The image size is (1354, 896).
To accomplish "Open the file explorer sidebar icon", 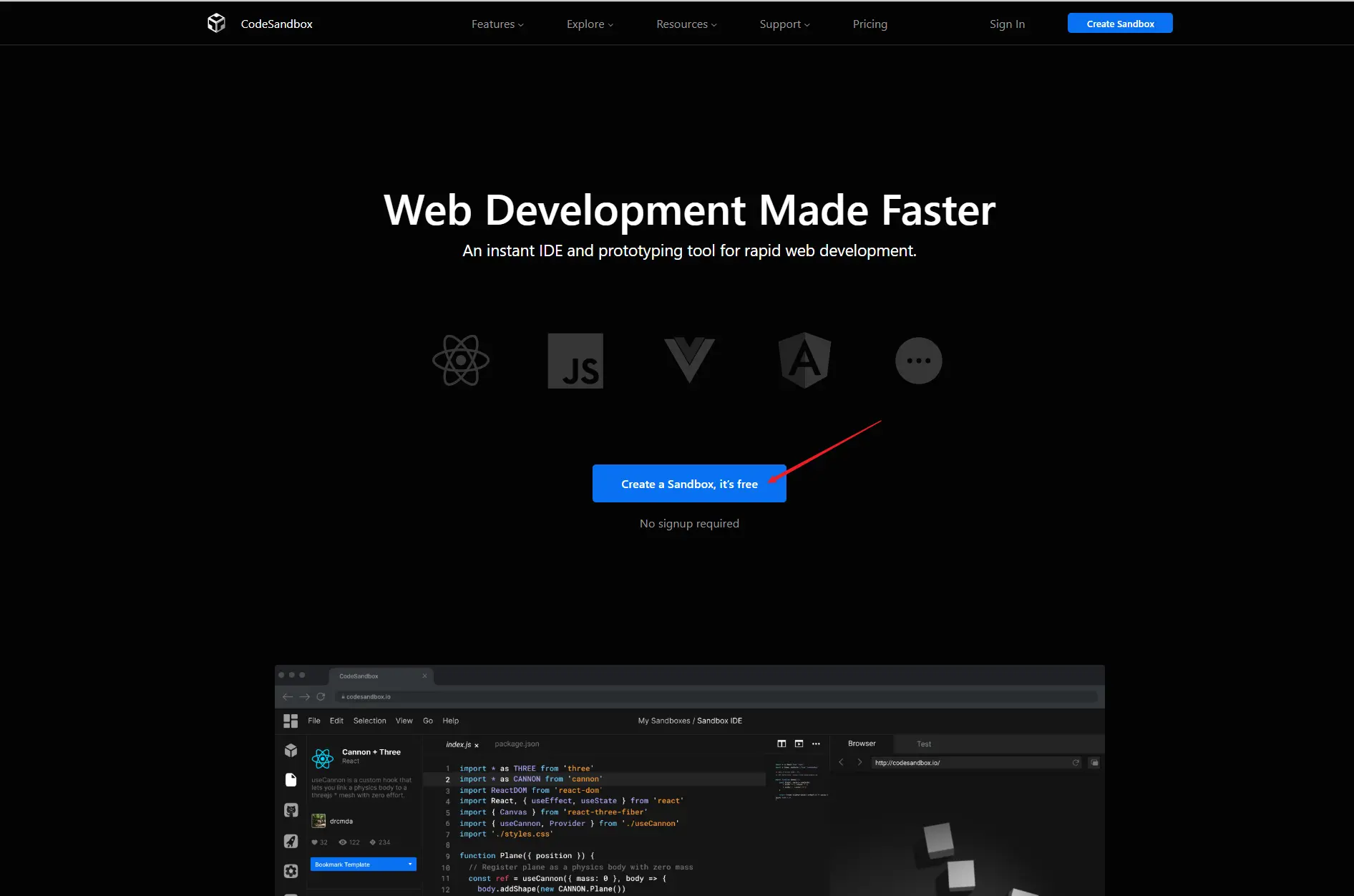I will (291, 780).
